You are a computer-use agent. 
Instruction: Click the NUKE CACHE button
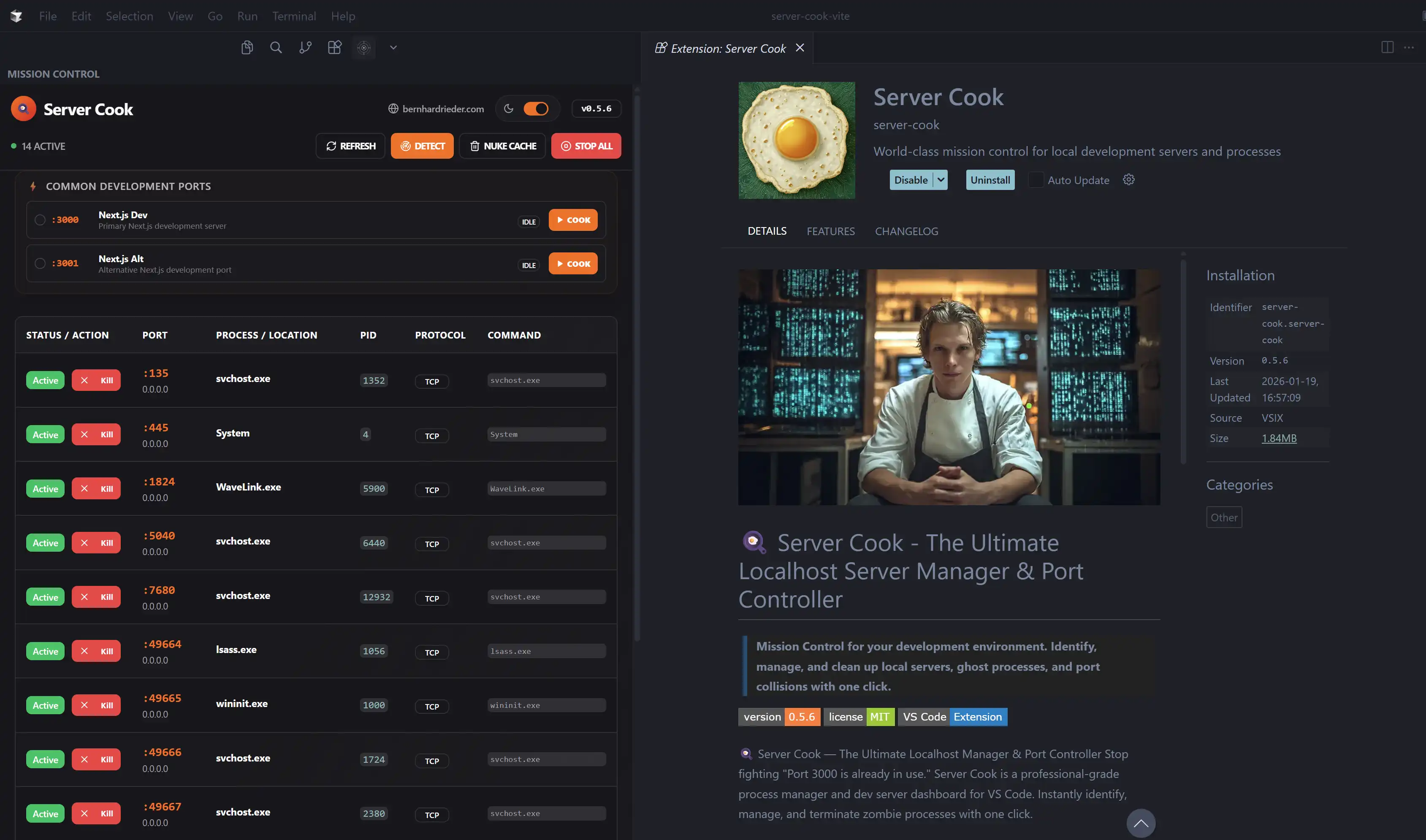pyautogui.click(x=503, y=146)
